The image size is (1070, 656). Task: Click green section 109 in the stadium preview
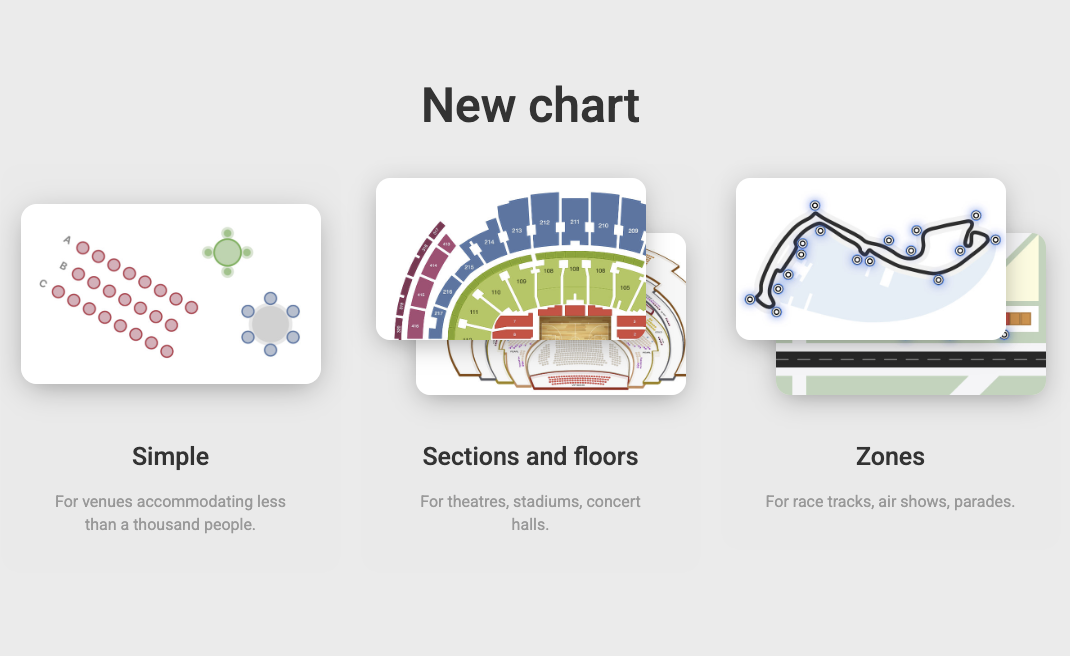521,281
